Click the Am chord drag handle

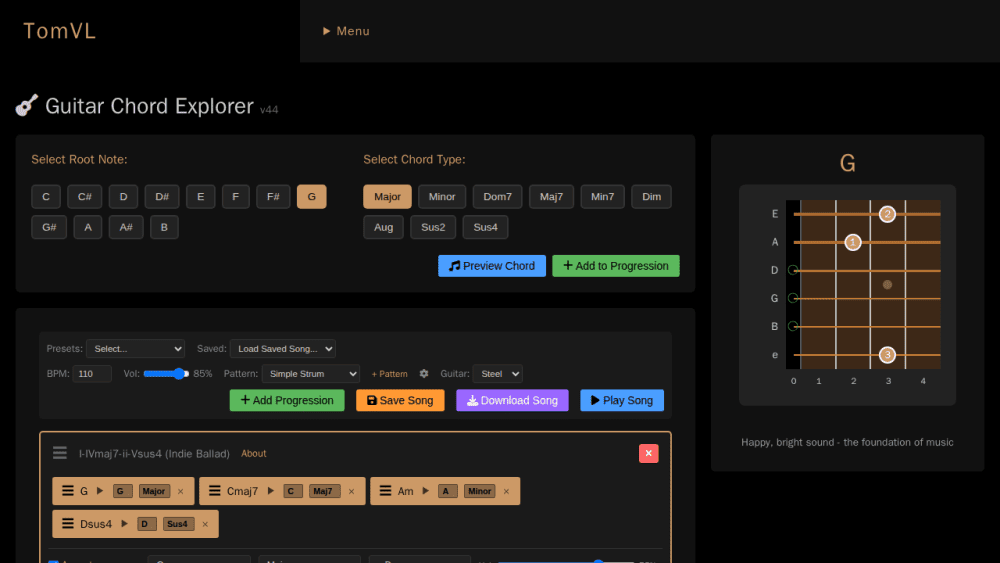click(385, 491)
